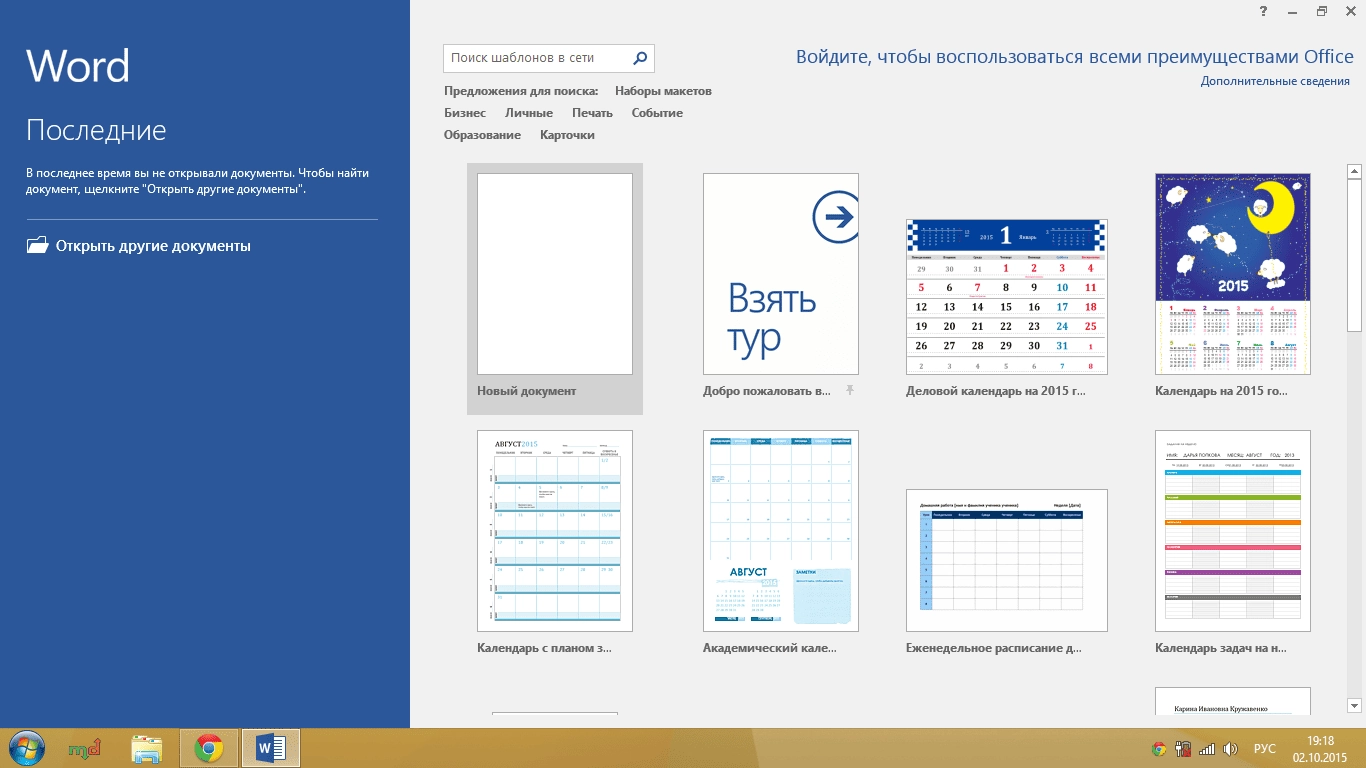
Task: Click the Последние heading
Action: [96, 130]
